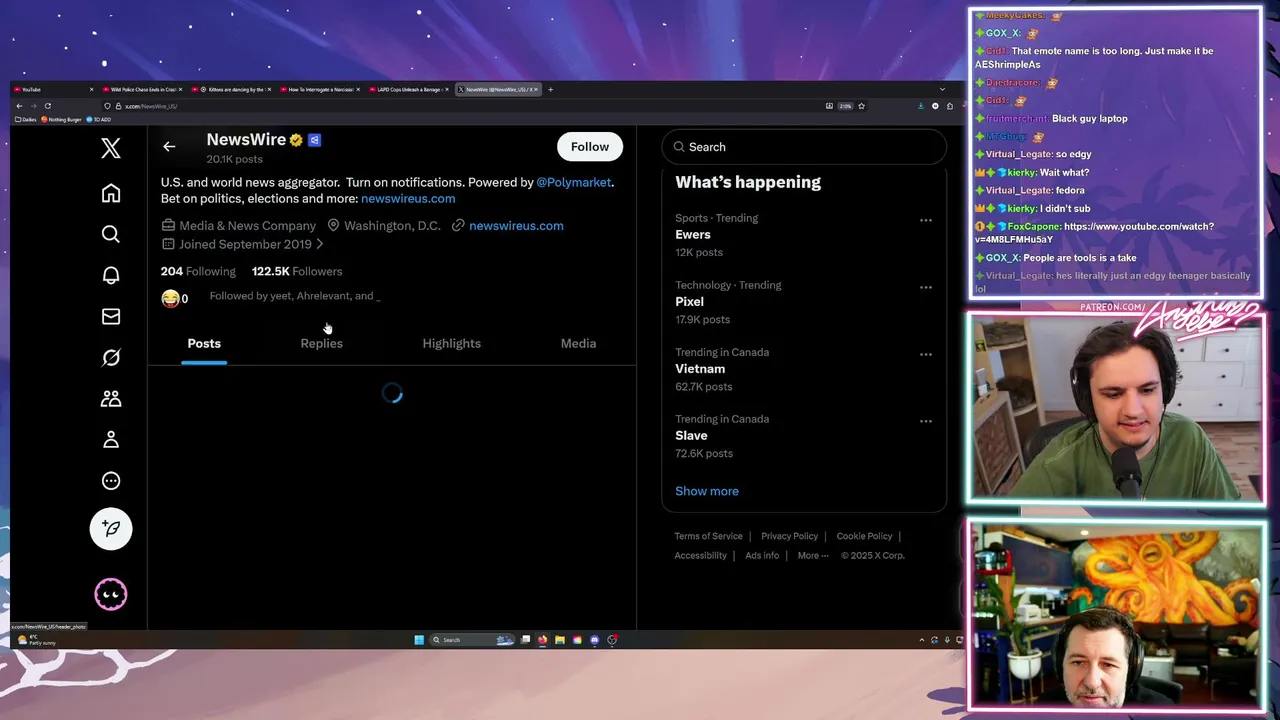This screenshot has height=720, width=1280.
Task: Click the Follow button
Action: coord(590,147)
